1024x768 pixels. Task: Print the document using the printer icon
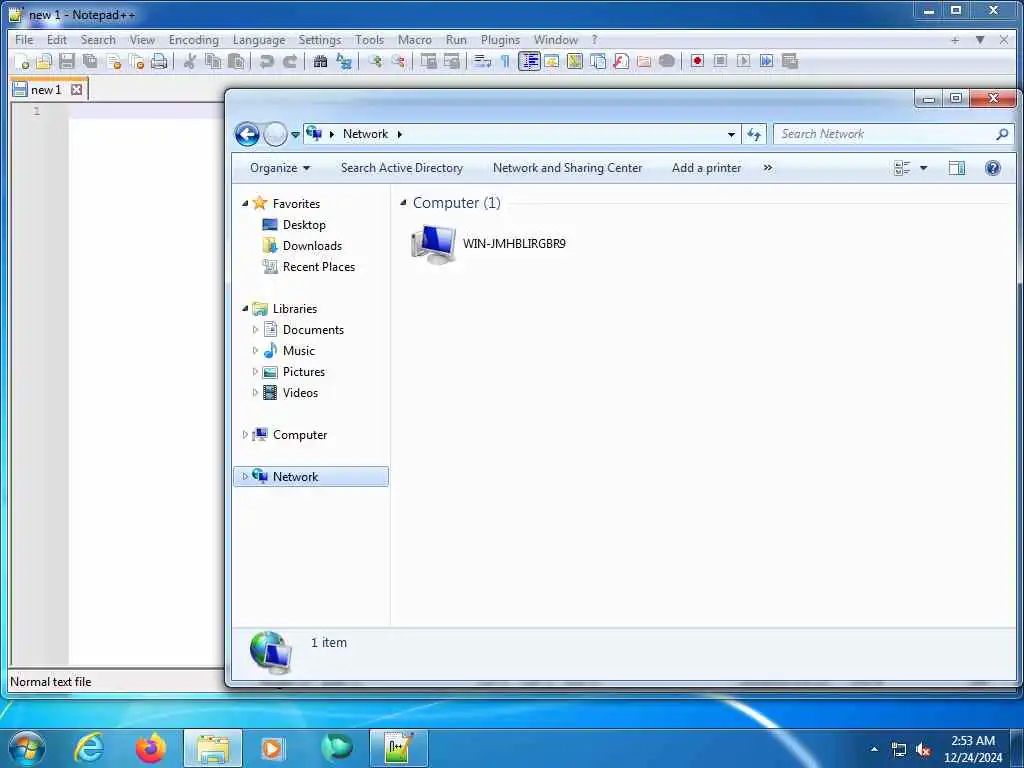[159, 61]
